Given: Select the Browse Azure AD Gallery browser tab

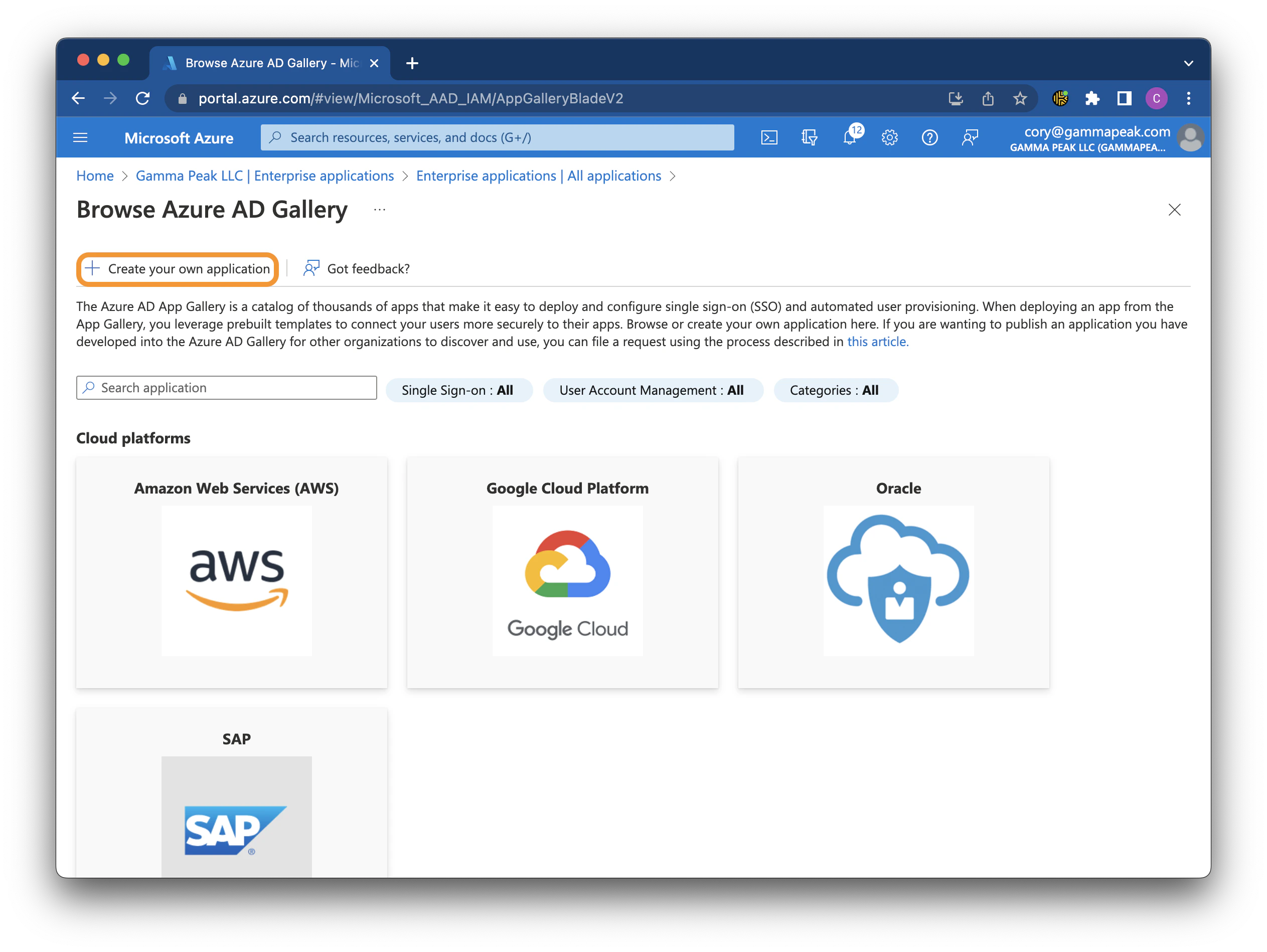Looking at the screenshot, I should (x=269, y=63).
